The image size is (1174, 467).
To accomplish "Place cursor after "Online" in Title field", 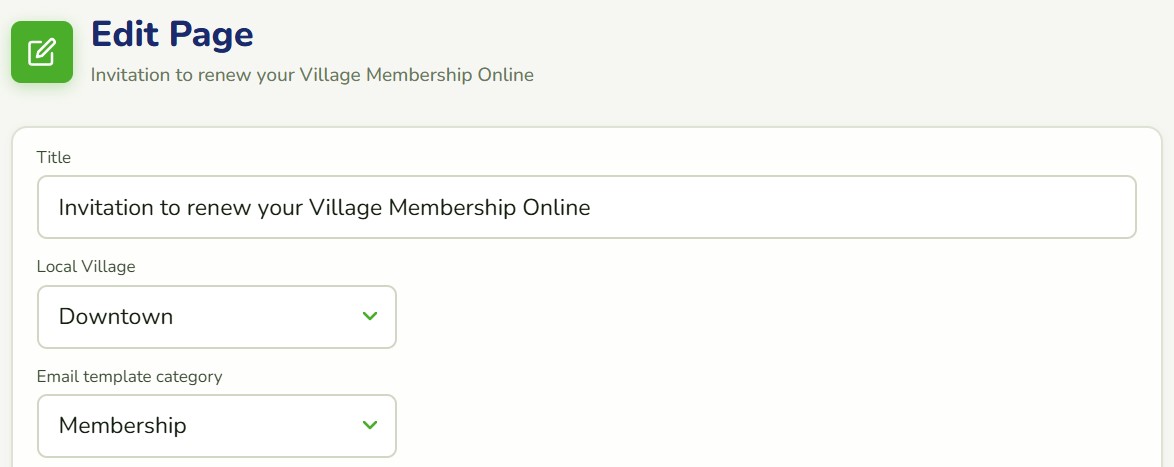I will click(592, 207).
